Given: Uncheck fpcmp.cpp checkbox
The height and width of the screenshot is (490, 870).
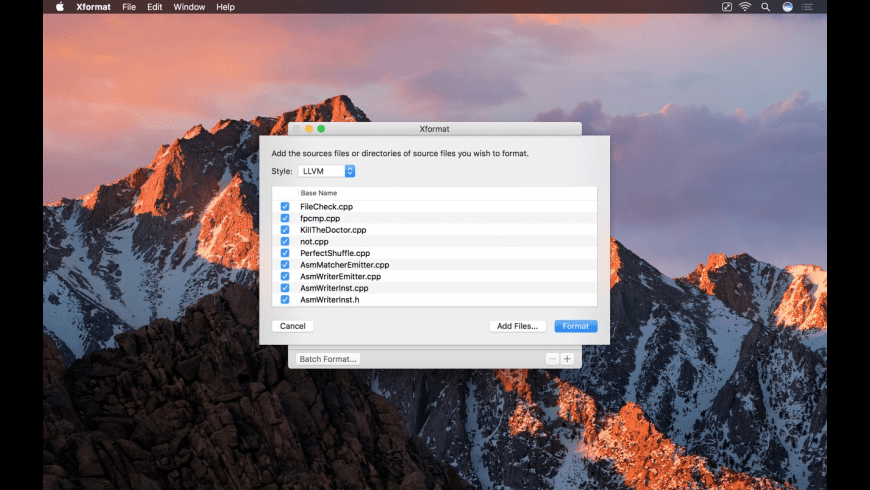Looking at the screenshot, I should coord(285,218).
